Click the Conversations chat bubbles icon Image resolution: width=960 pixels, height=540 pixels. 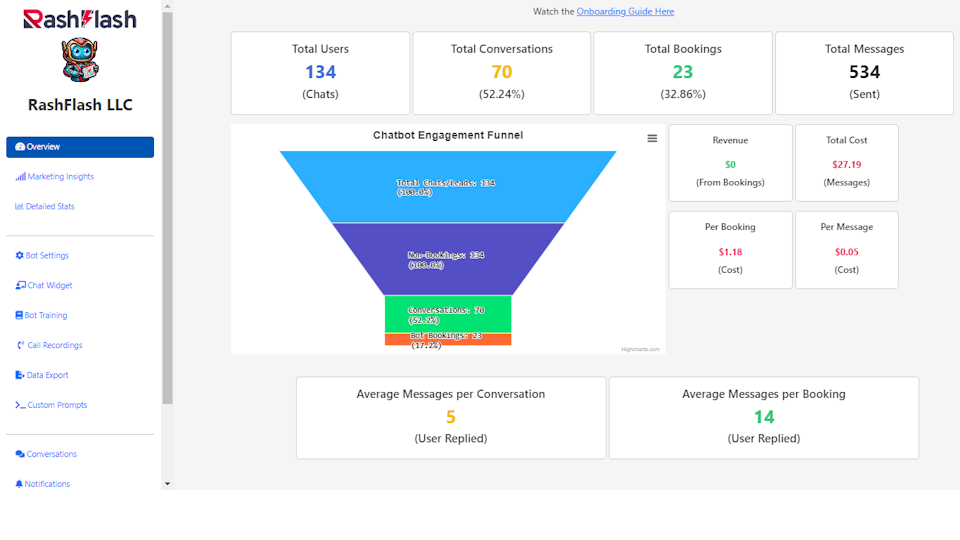[20, 454]
